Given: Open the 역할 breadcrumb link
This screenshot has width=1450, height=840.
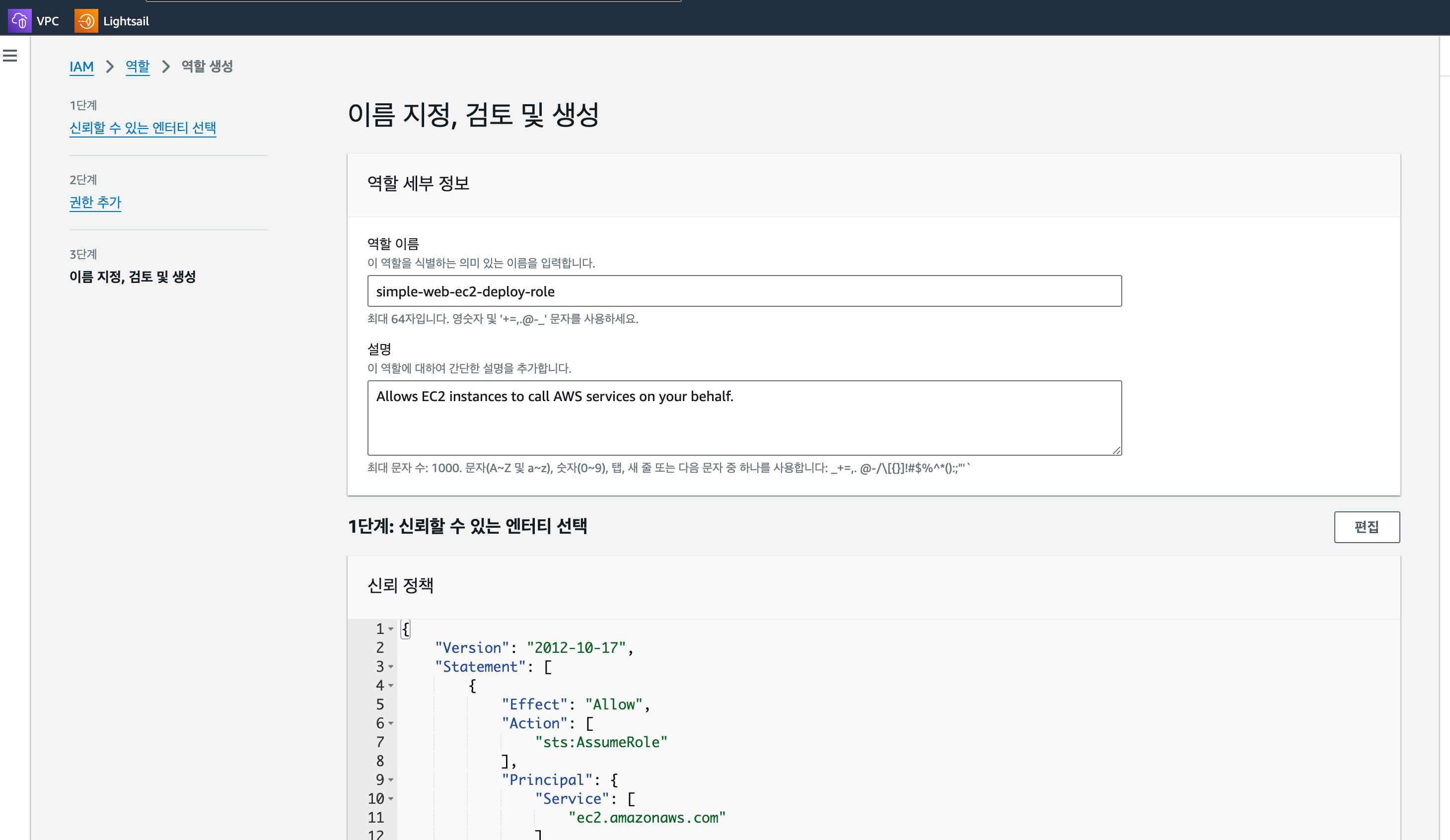Looking at the screenshot, I should [x=138, y=67].
